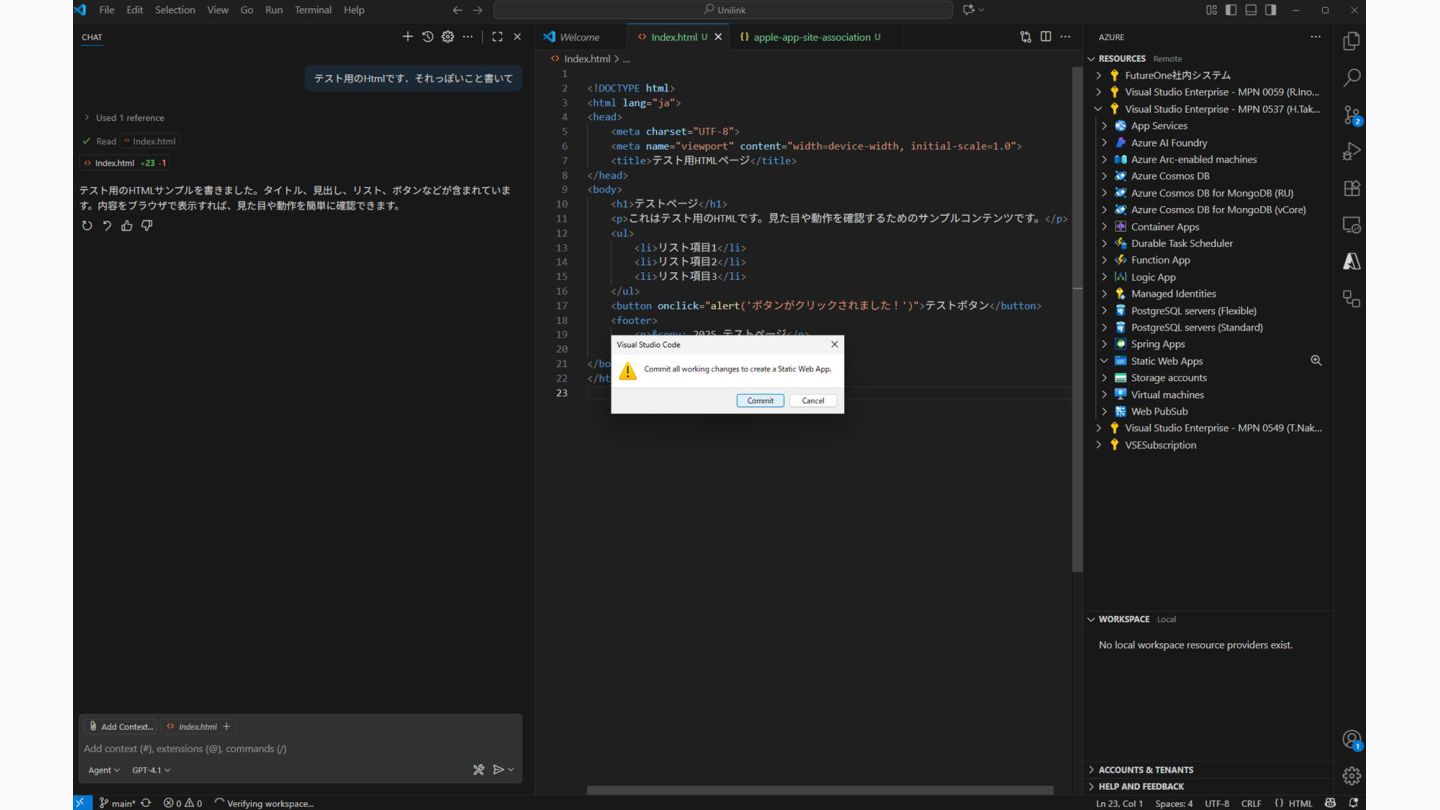This screenshot has height=810, width=1440.
Task: Open the Source Control activity bar icon
Action: 1351,116
